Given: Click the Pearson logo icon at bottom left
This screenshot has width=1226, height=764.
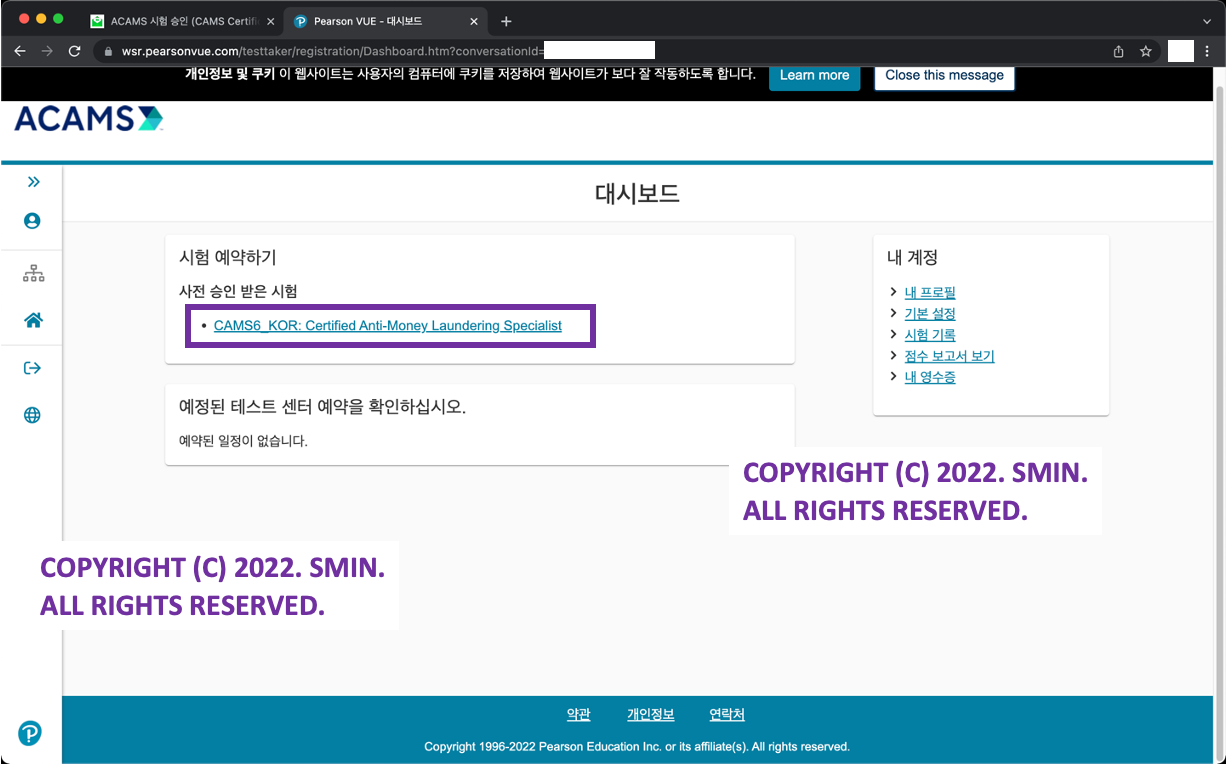Looking at the screenshot, I should coord(30,734).
